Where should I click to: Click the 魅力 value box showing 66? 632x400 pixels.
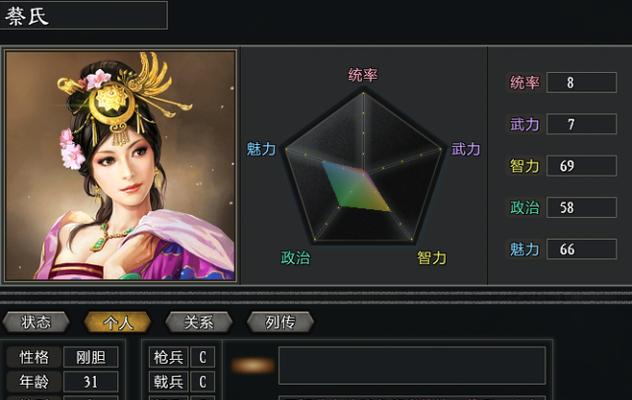point(582,249)
